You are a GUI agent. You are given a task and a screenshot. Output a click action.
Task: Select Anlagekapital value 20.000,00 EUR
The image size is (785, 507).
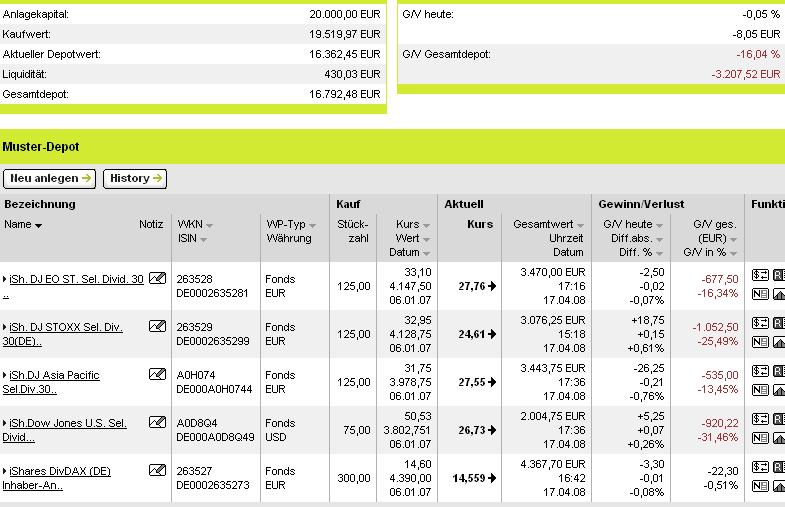[344, 14]
